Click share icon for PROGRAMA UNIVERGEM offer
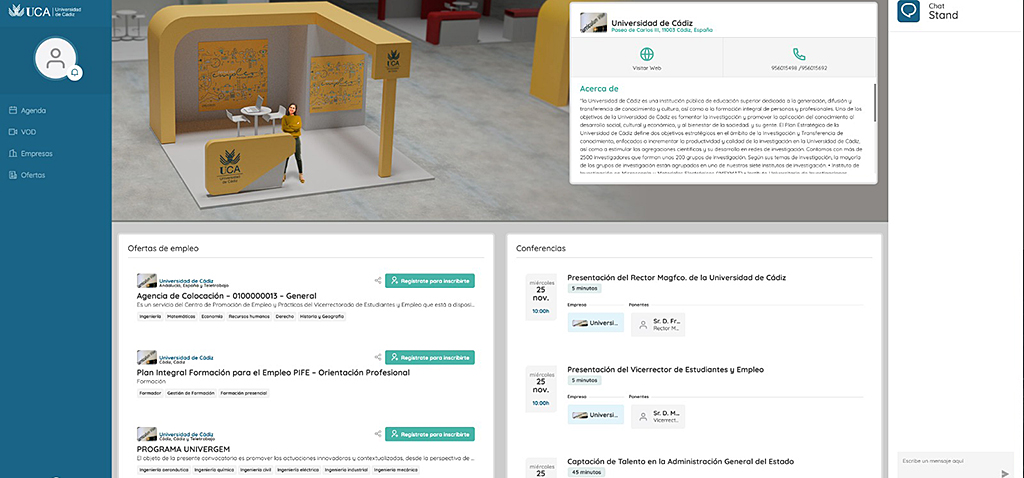The image size is (1024, 478). click(x=377, y=434)
